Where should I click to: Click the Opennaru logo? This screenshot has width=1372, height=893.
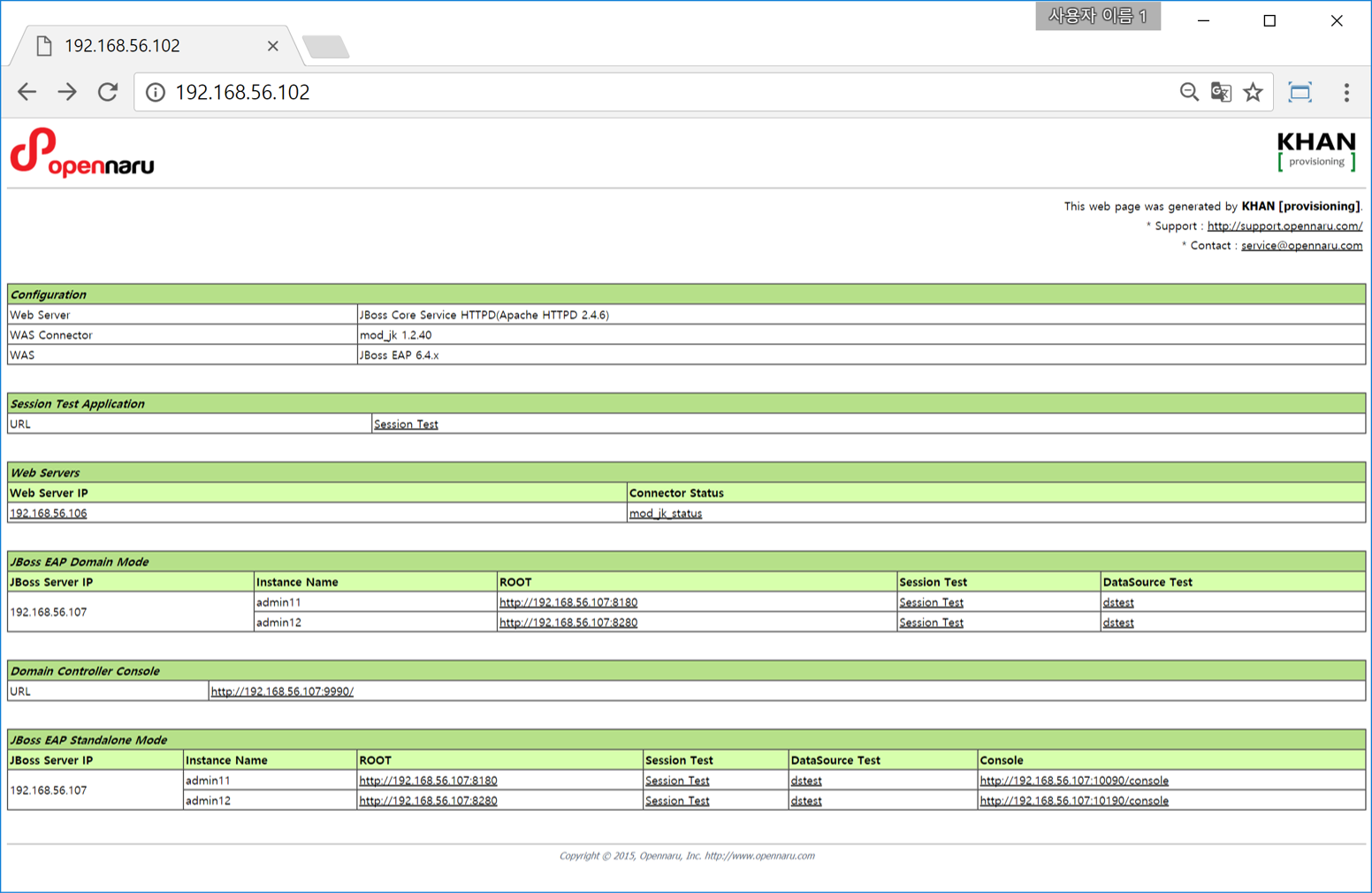pyautogui.click(x=82, y=153)
